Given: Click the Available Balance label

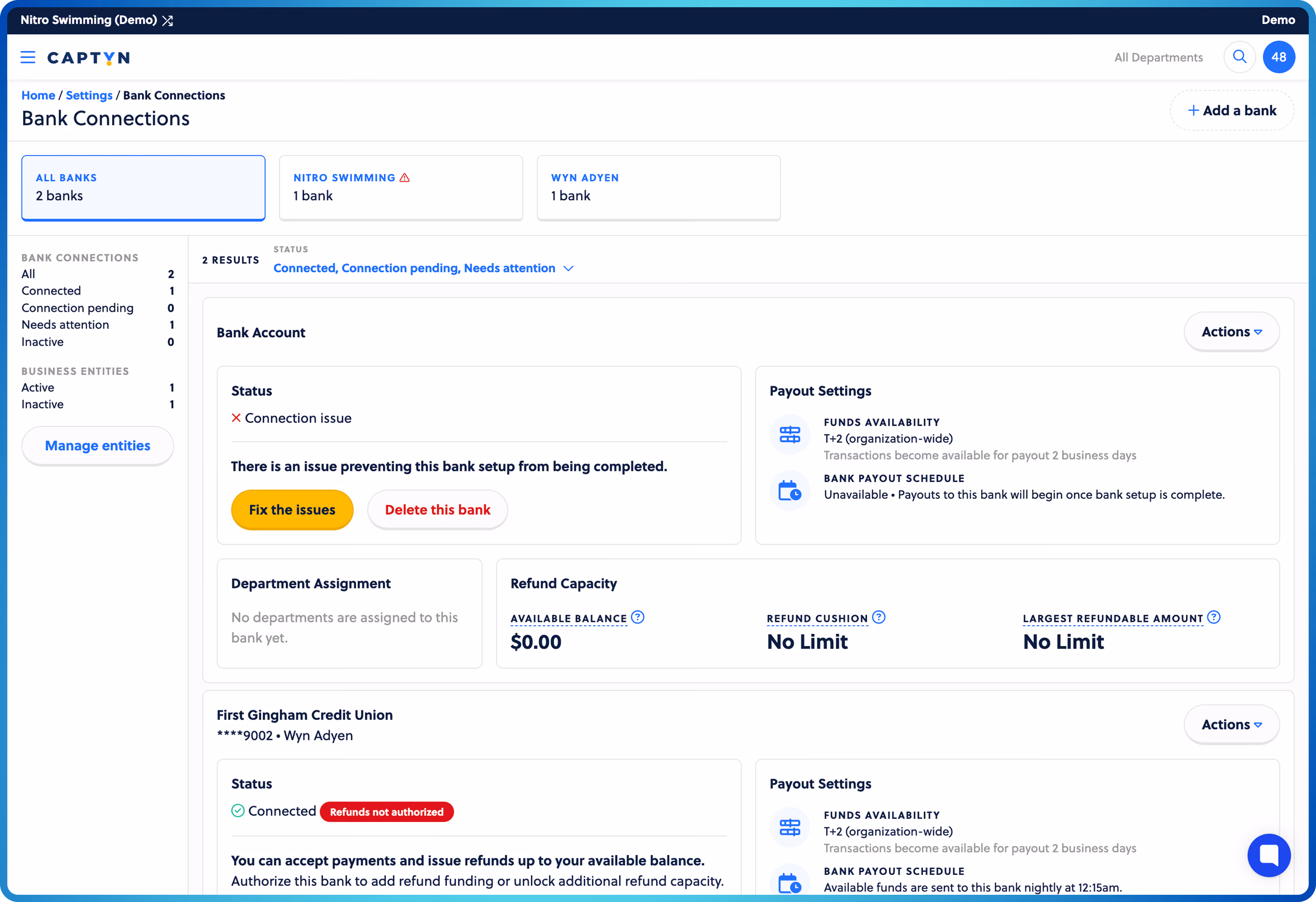Looking at the screenshot, I should coord(569,619).
